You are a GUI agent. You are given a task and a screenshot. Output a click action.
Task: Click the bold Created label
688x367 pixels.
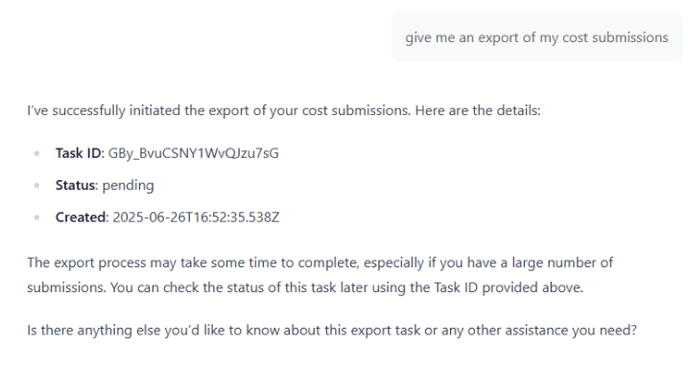click(x=81, y=217)
